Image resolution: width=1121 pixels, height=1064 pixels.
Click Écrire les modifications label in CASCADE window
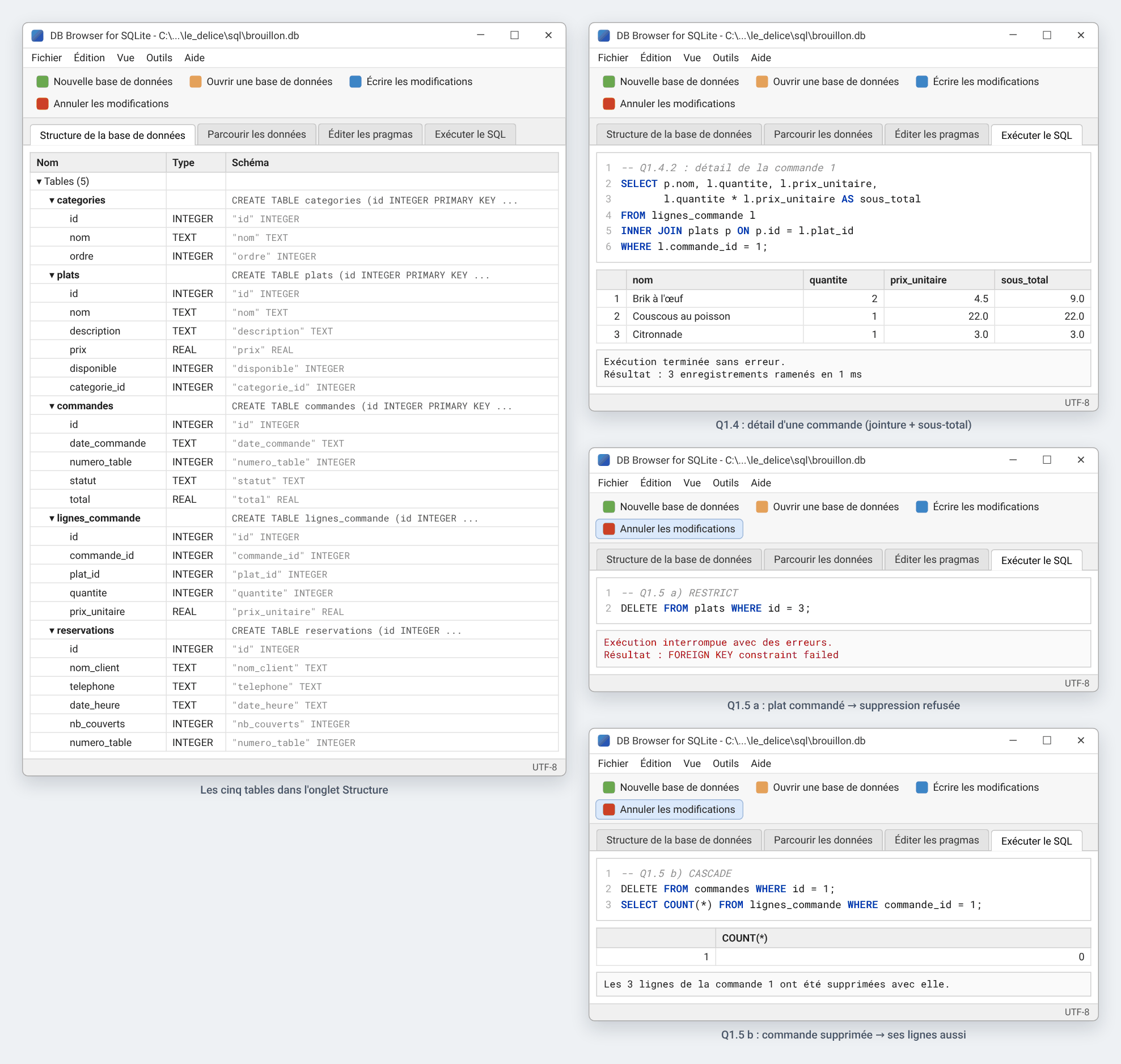point(985,787)
